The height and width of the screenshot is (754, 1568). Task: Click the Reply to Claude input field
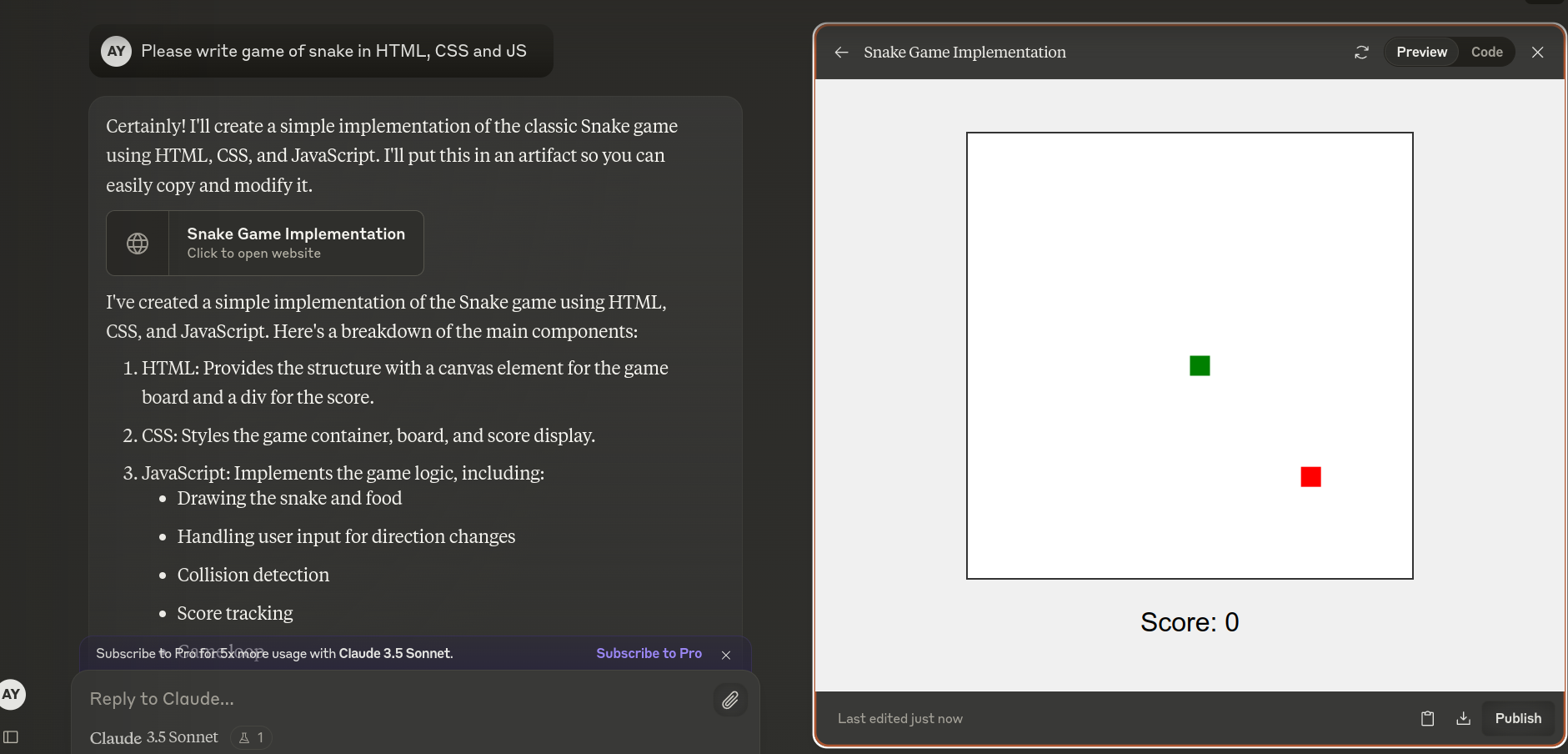392,699
